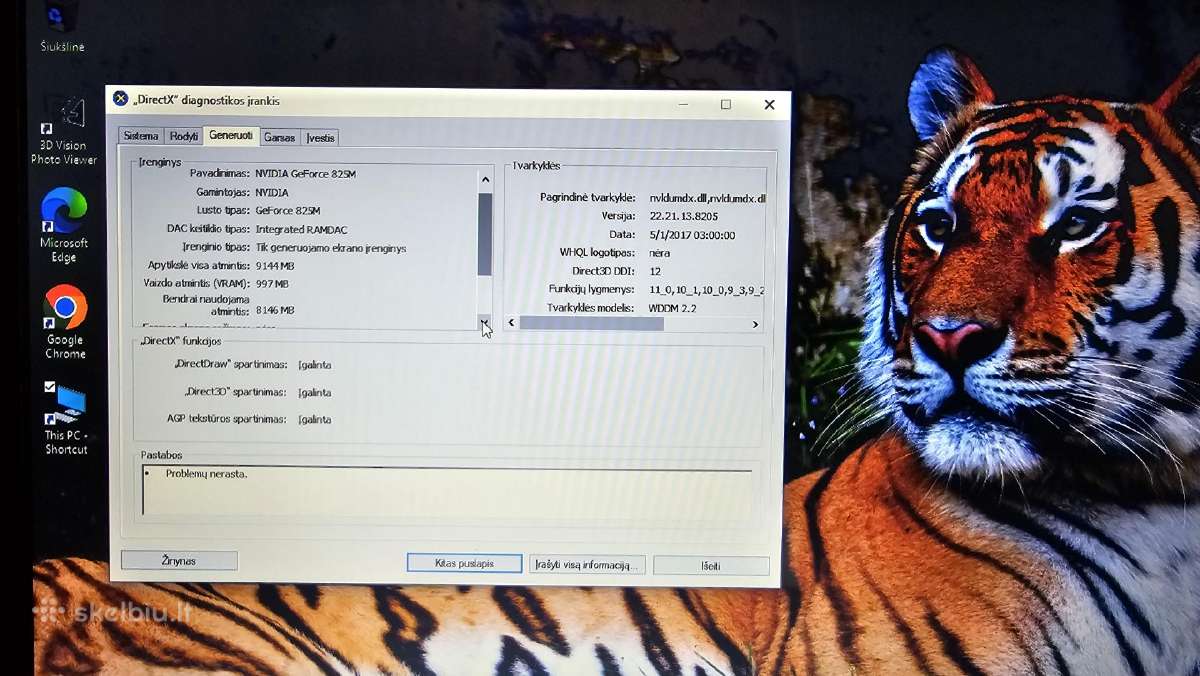Click the Integrated RAMDAC value

tap(301, 229)
